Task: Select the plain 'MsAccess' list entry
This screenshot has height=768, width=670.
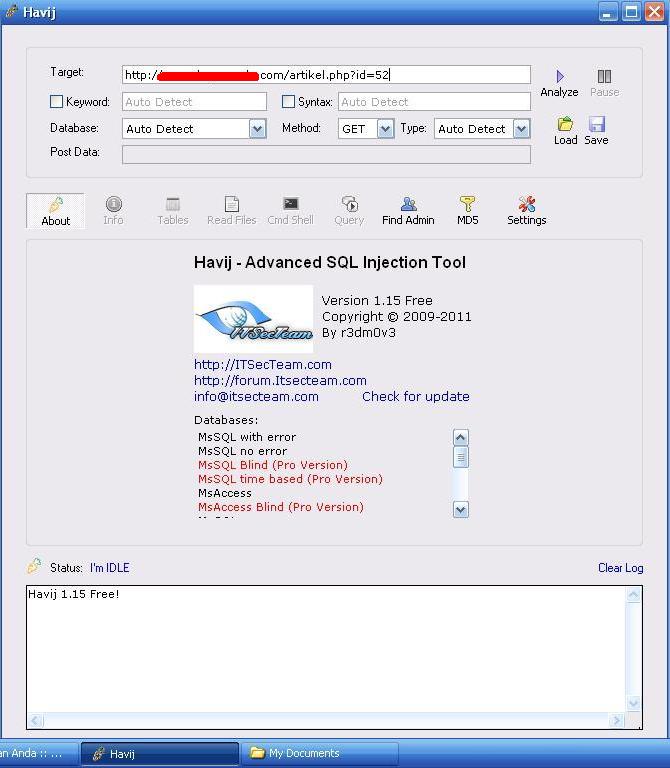Action: click(225, 493)
